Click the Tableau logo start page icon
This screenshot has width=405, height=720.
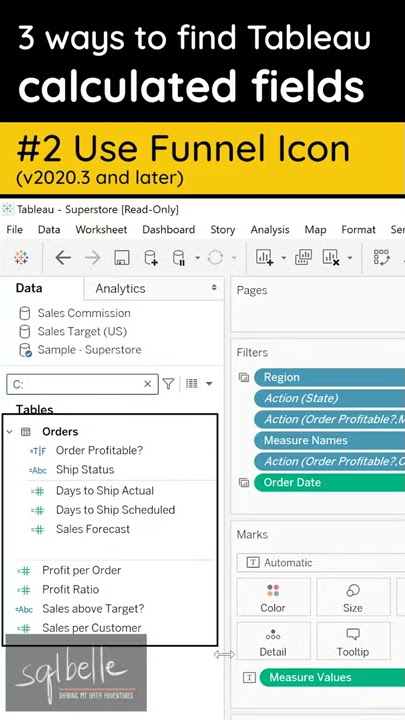tap(21, 258)
